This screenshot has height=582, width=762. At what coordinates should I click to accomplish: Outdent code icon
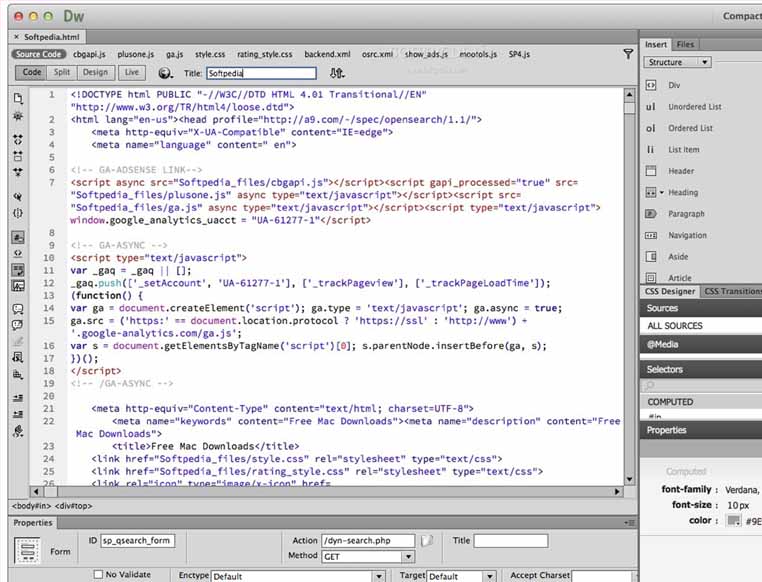point(18,414)
